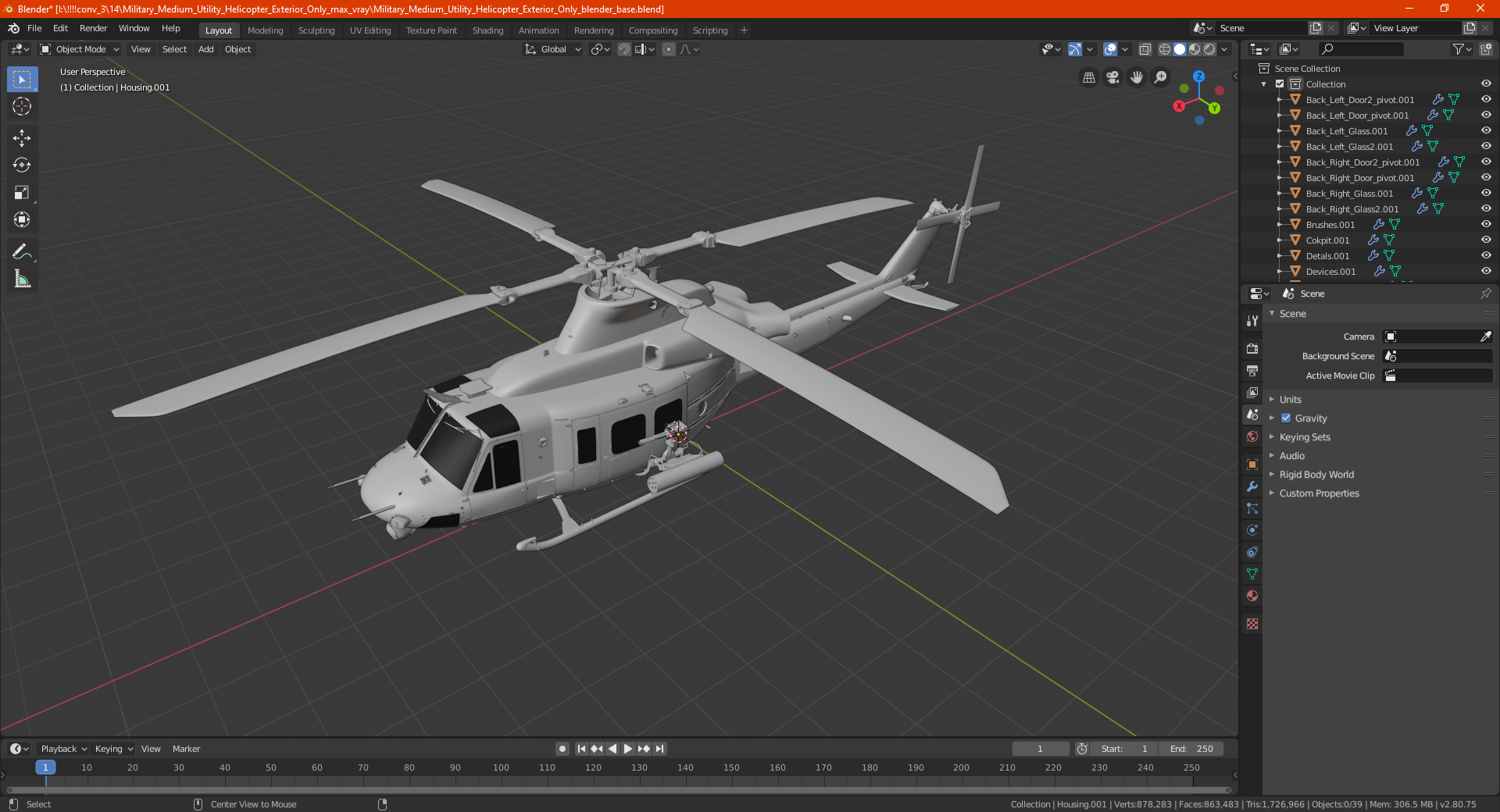Switch to the UV Editing workspace

coord(370,30)
